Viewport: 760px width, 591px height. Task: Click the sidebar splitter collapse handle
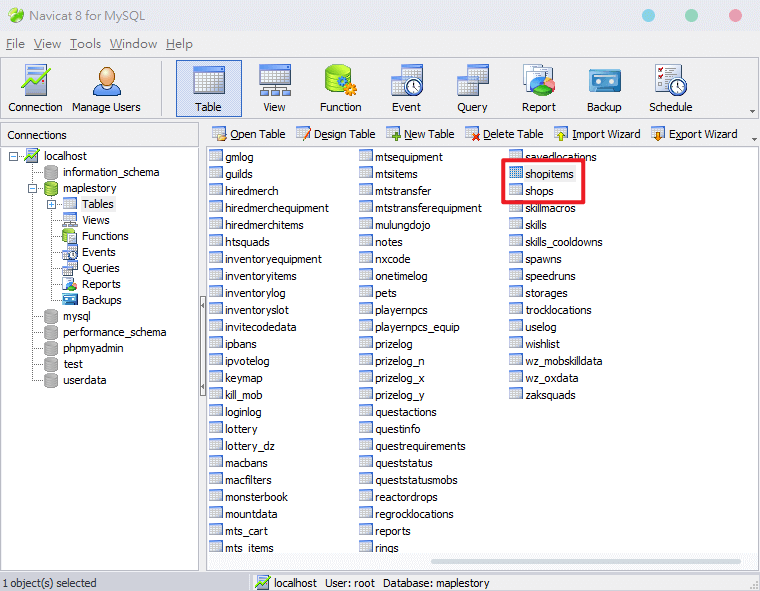click(x=203, y=347)
